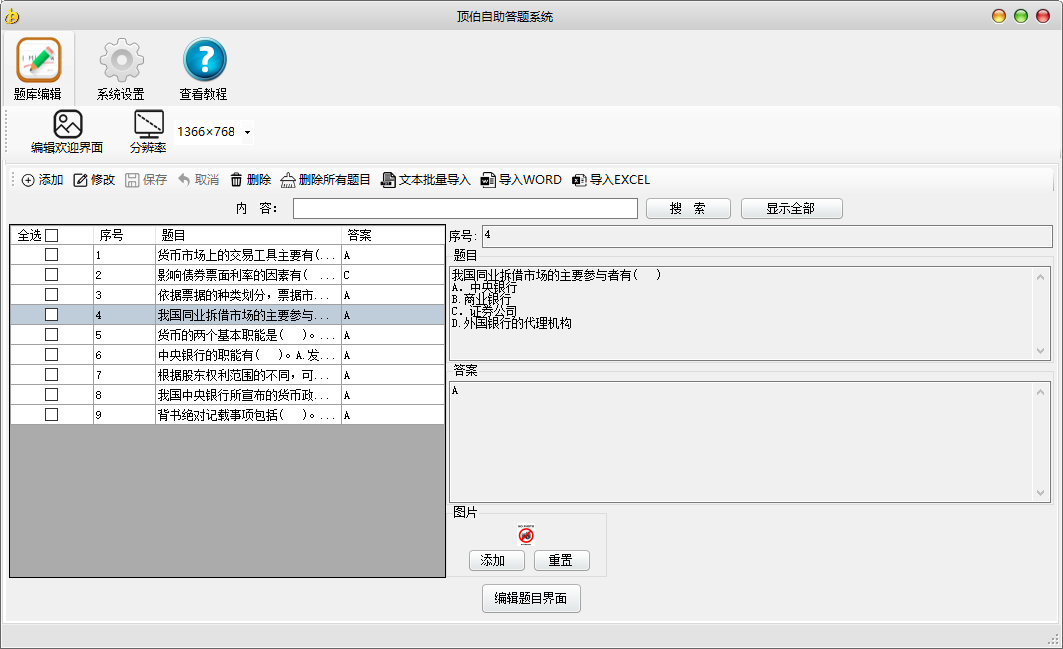1063x649 pixels.
Task: Open 文本批量导入 batch text import
Action: (x=425, y=180)
